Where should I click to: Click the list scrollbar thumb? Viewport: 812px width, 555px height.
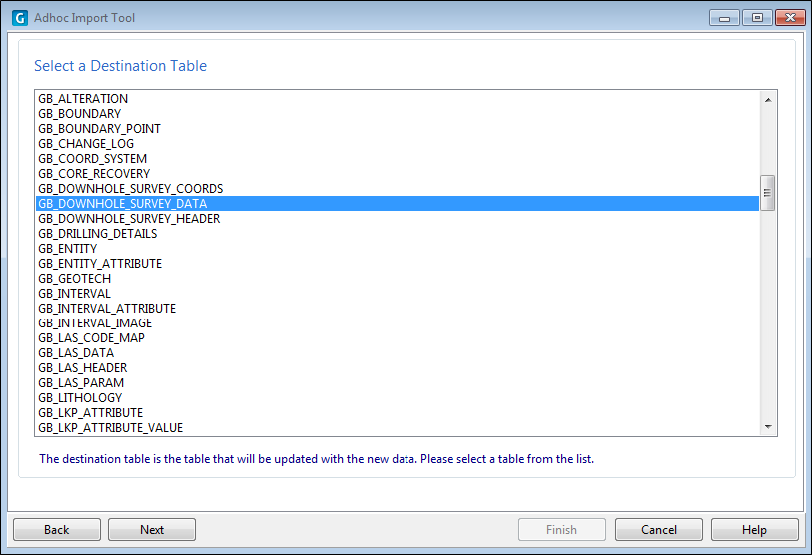(x=767, y=193)
